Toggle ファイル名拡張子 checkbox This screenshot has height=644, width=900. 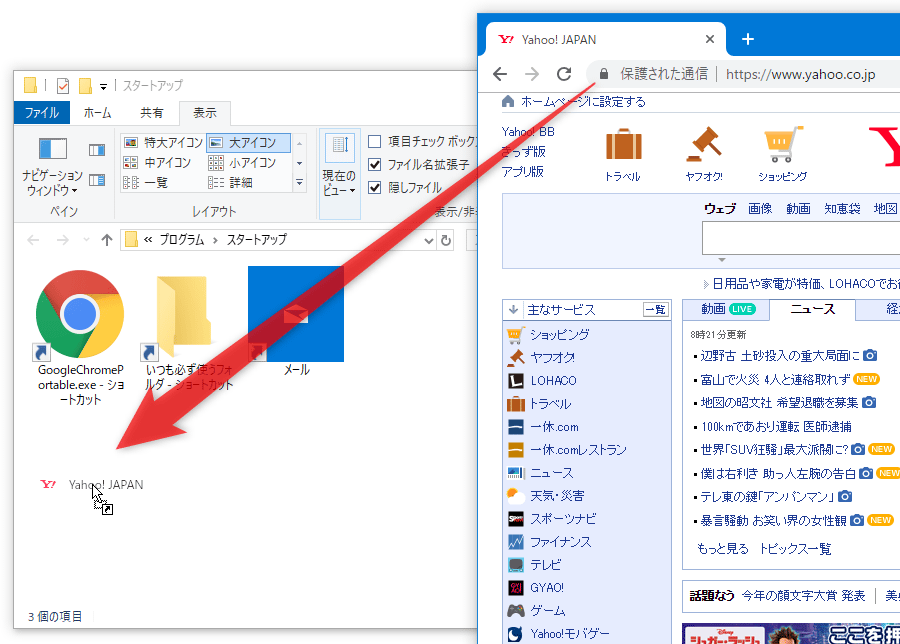tap(374, 165)
